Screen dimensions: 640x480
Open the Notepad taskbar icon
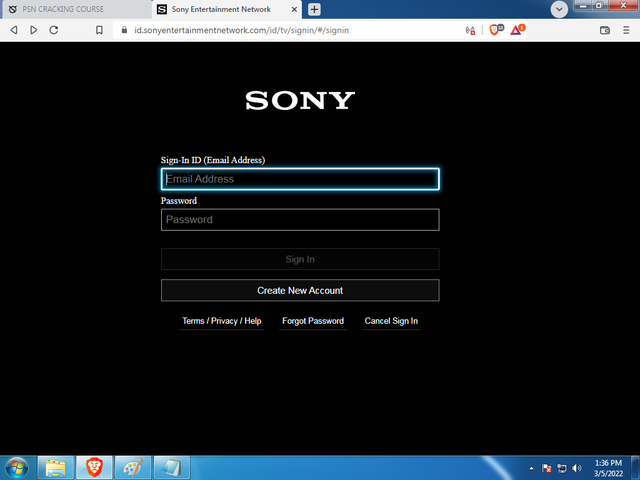[171, 468]
